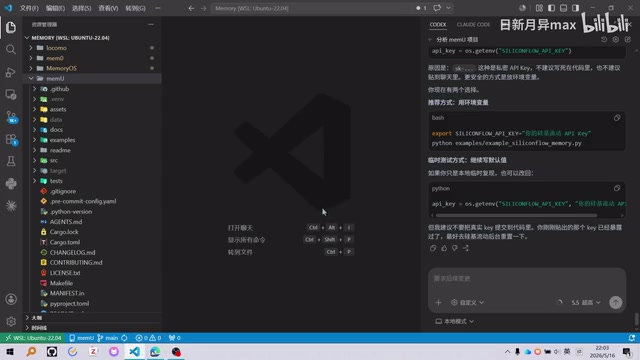The height and width of the screenshot is (360, 640).
Task: Open Testing flask view
Action: click(11, 161)
